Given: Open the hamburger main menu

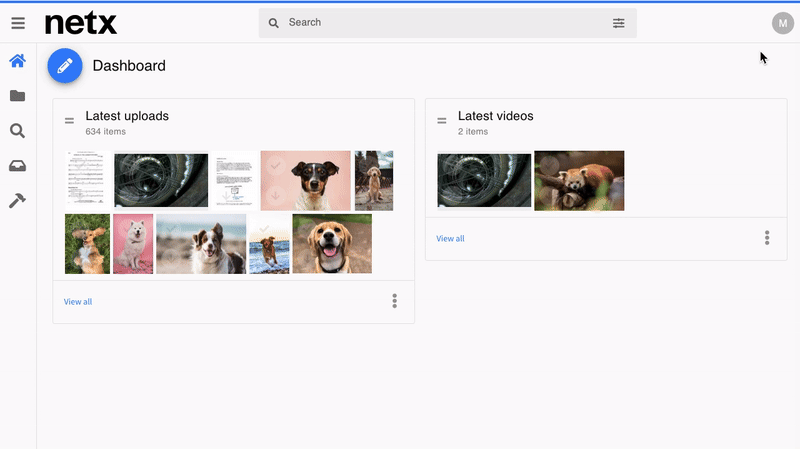Looking at the screenshot, I should tap(18, 23).
